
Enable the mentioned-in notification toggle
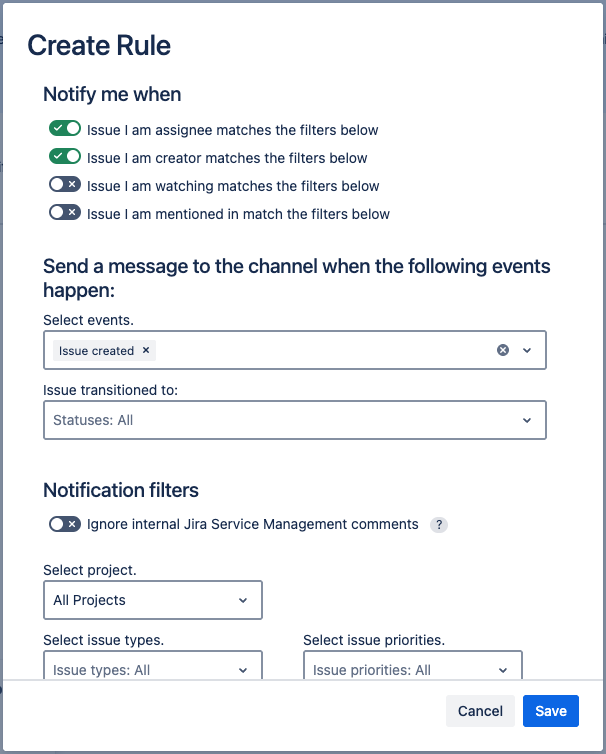click(x=65, y=213)
